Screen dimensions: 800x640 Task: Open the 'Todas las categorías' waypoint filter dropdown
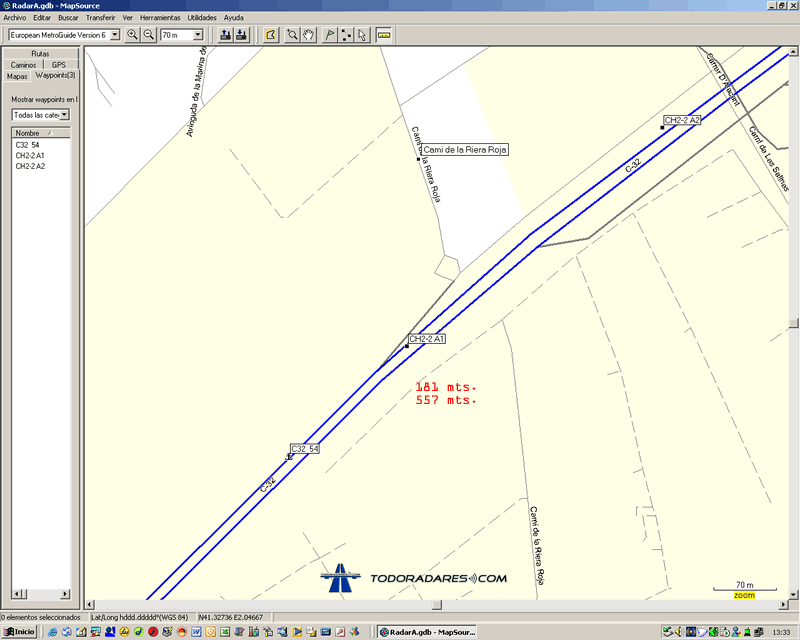(x=64, y=115)
